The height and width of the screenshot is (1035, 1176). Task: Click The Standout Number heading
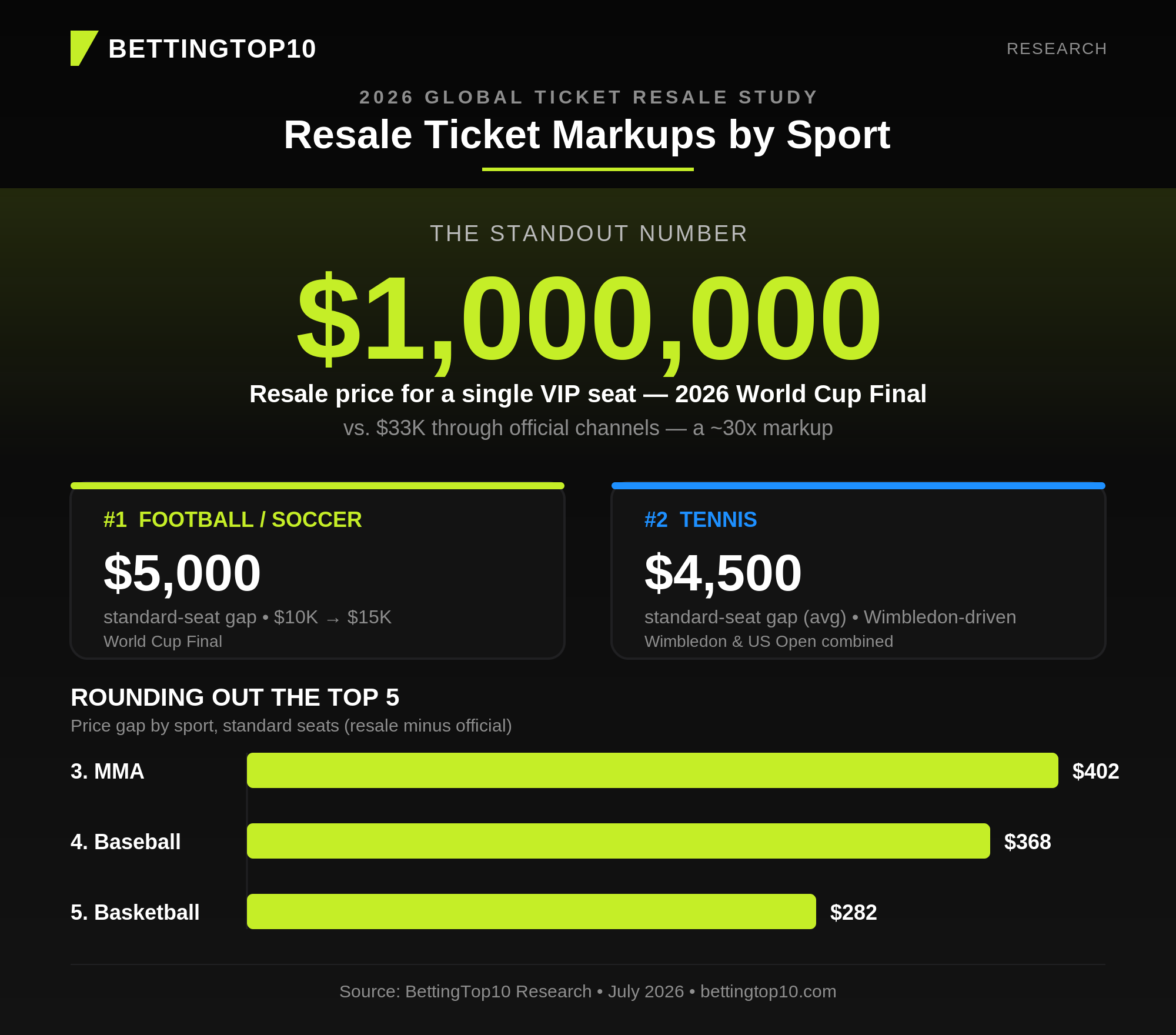pyautogui.click(x=589, y=233)
